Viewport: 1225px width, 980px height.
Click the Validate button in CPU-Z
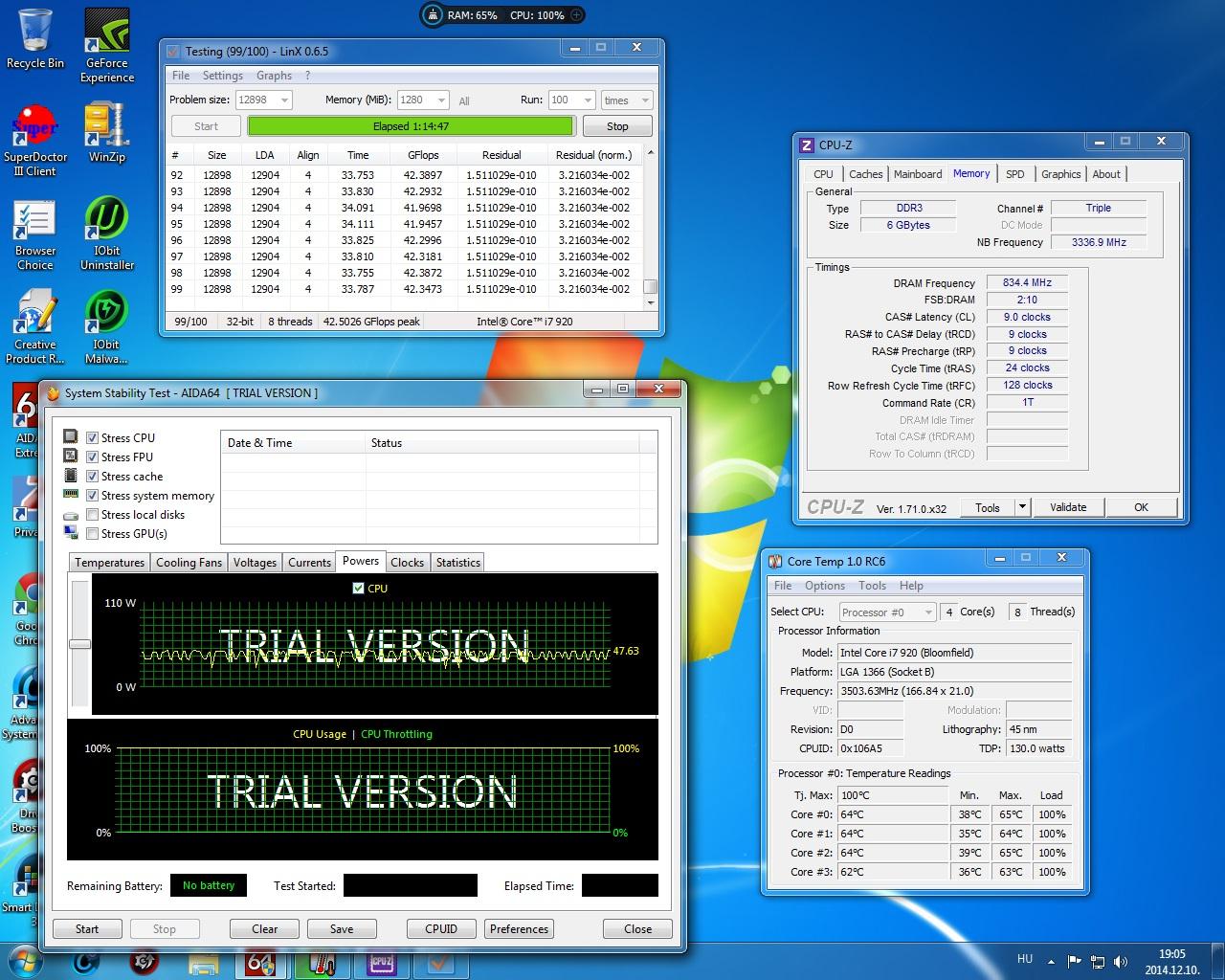(1068, 507)
